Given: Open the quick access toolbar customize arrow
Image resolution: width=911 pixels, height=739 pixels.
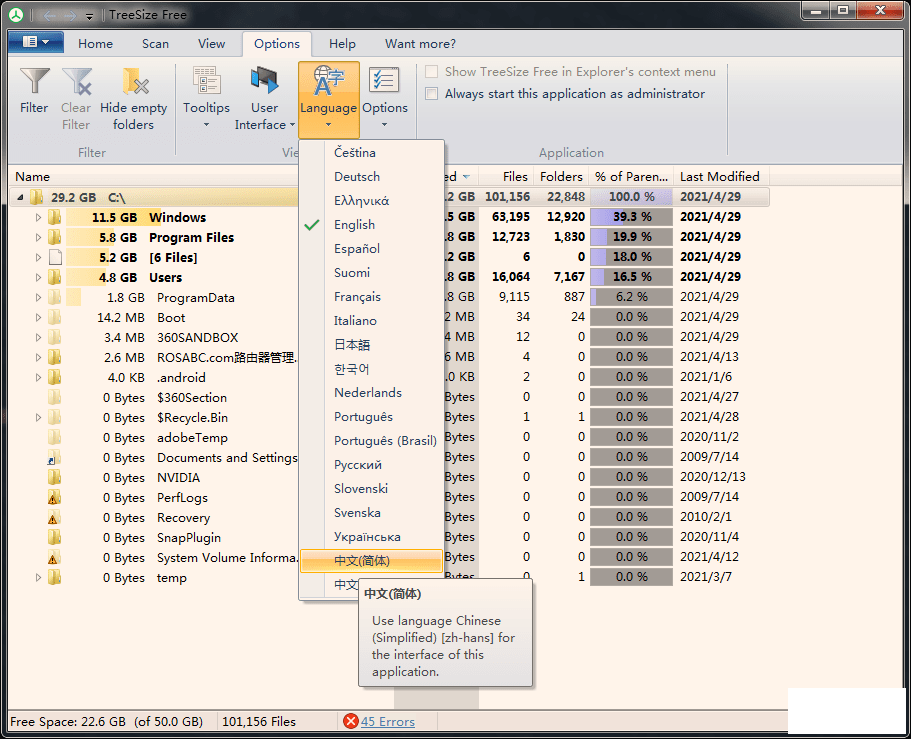Looking at the screenshot, I should 89,16.
